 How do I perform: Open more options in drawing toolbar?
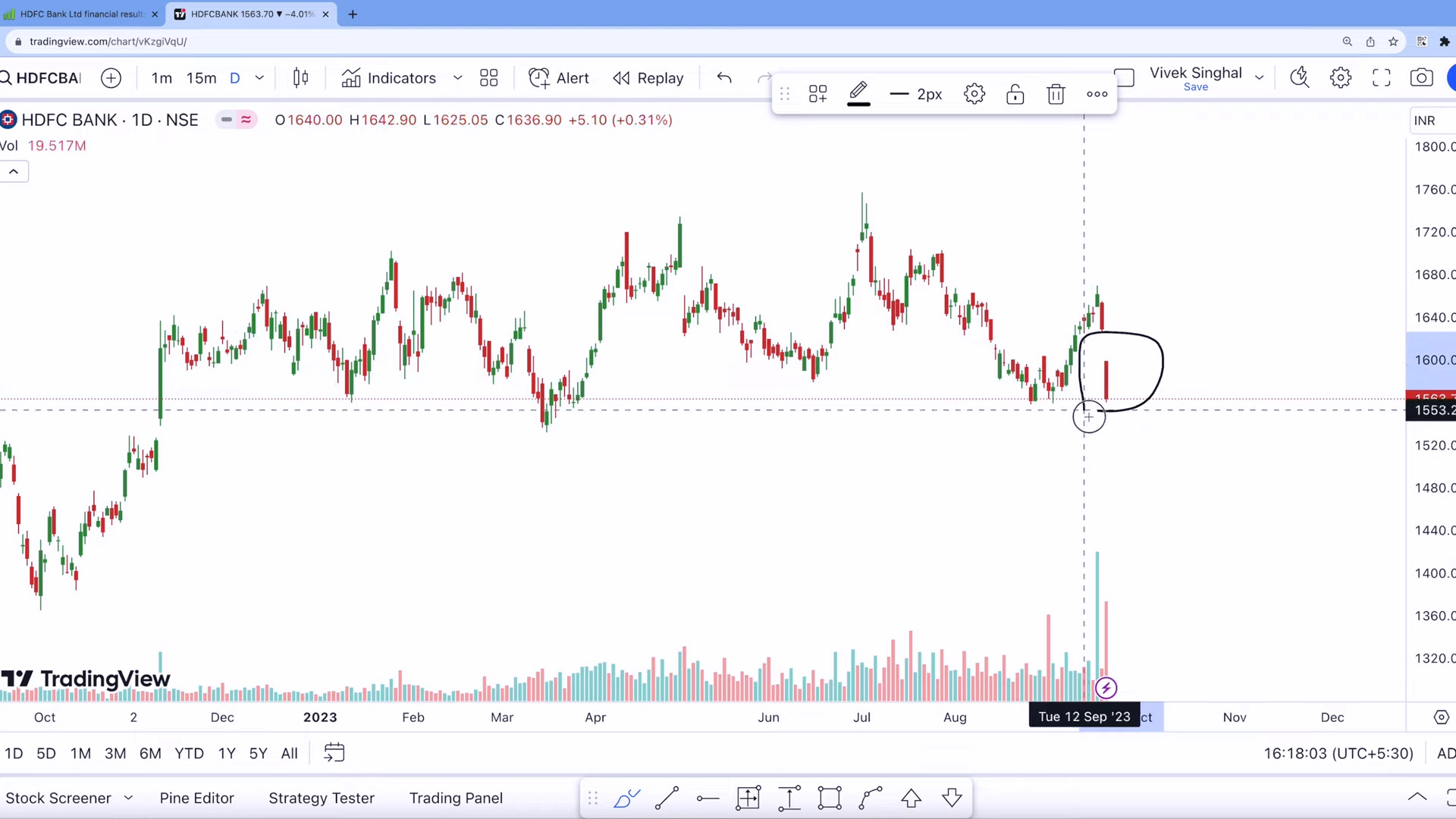pos(1097,94)
